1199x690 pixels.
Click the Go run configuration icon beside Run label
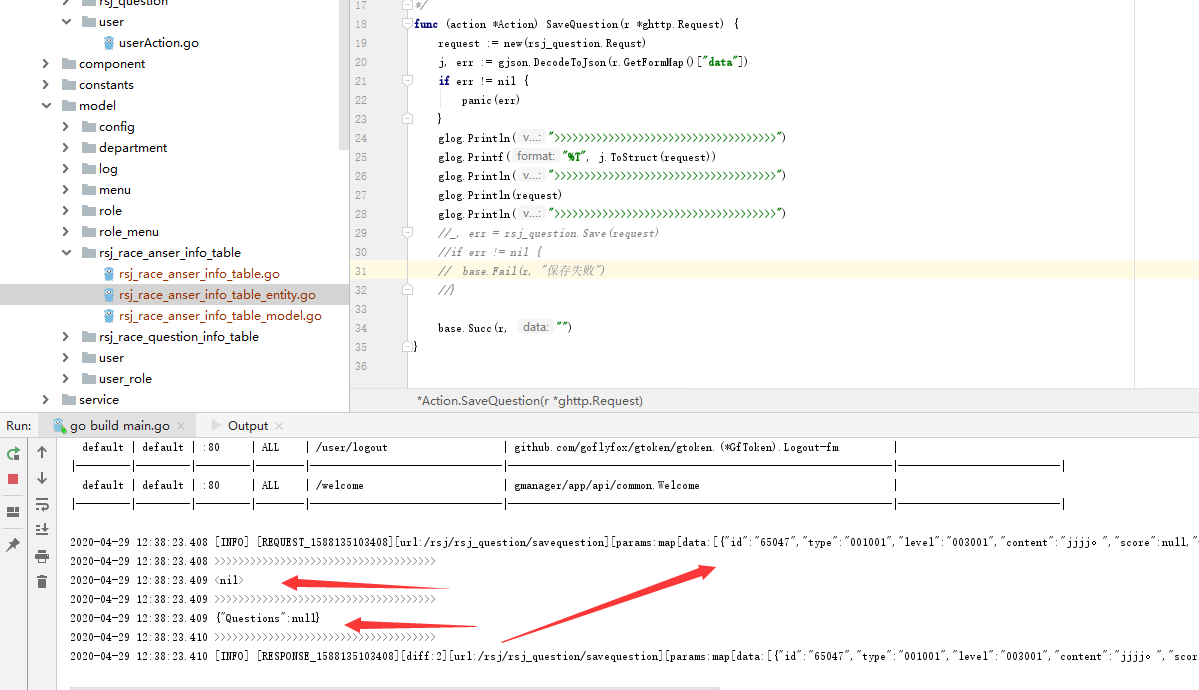tap(58, 425)
